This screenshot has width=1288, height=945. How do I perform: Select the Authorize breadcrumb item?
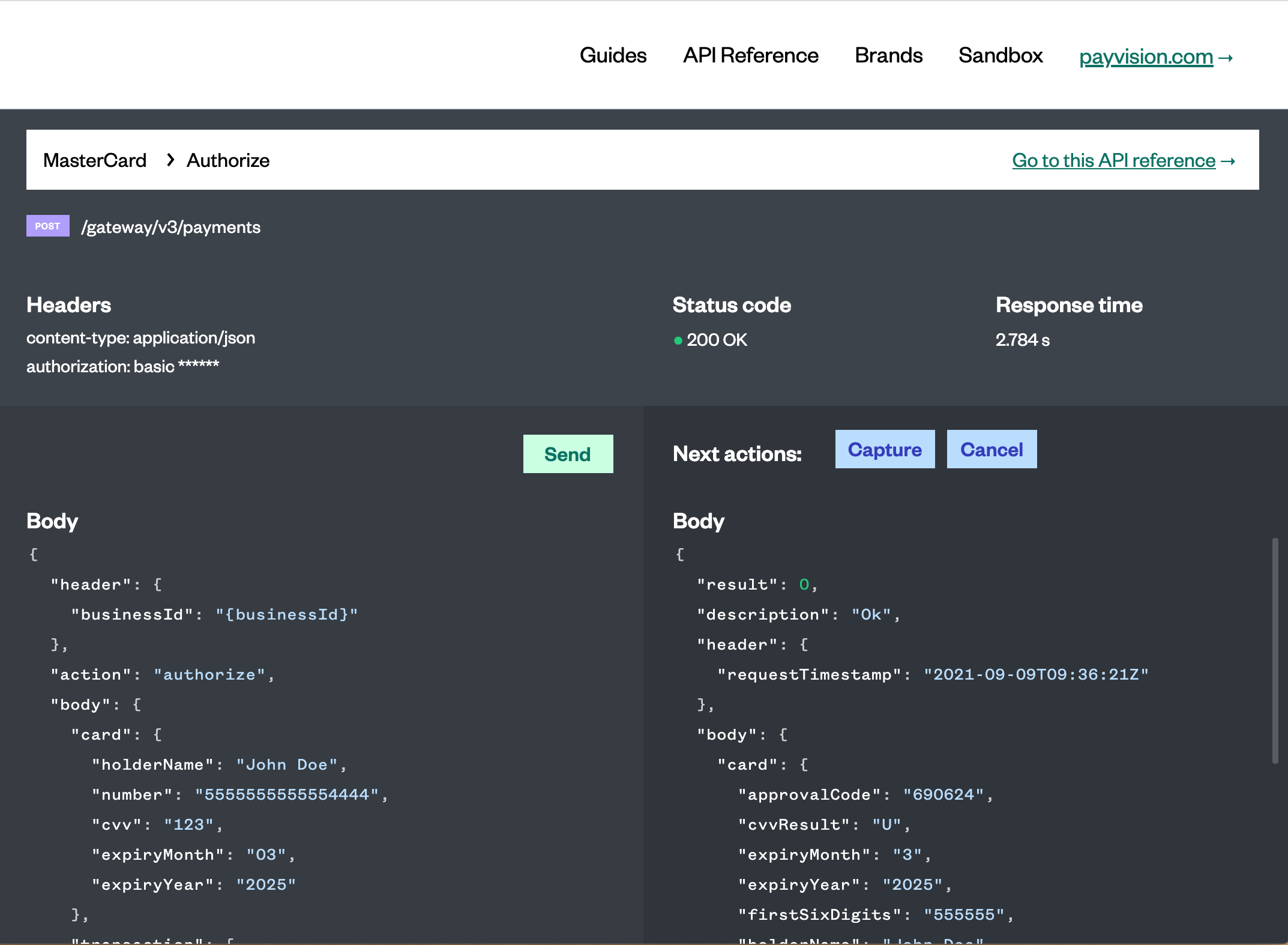coord(228,160)
